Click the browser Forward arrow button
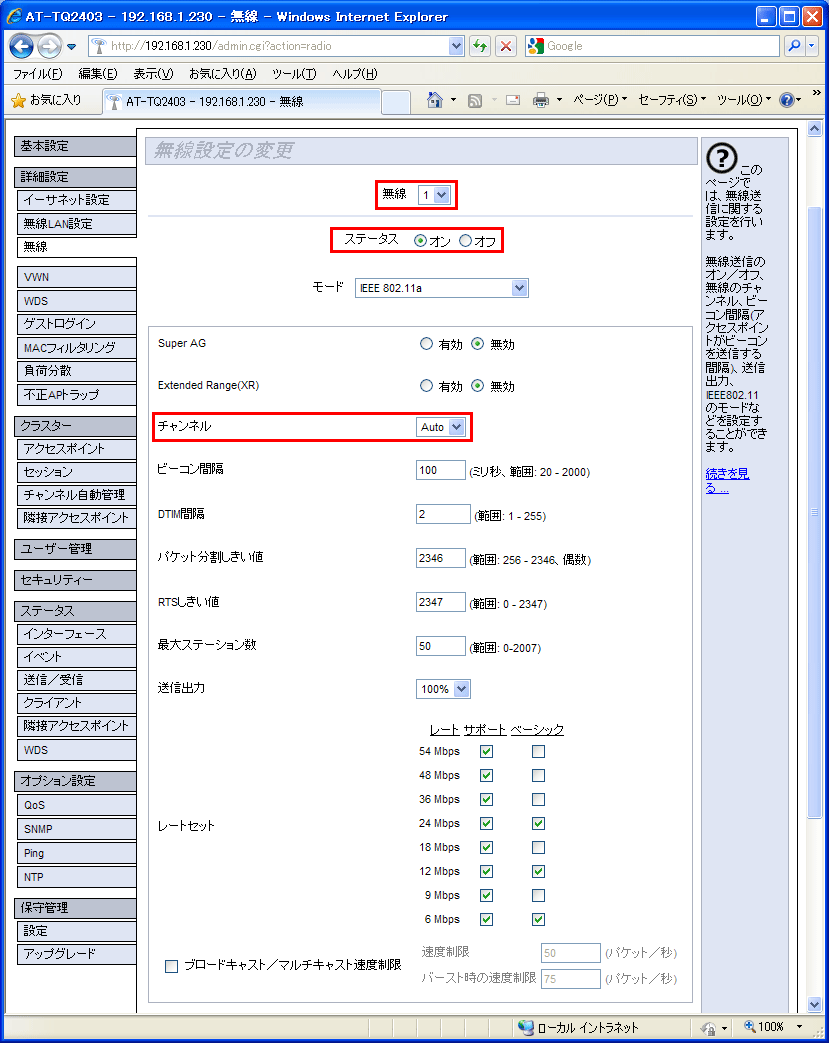Image resolution: width=829 pixels, height=1043 pixels. tap(49, 46)
